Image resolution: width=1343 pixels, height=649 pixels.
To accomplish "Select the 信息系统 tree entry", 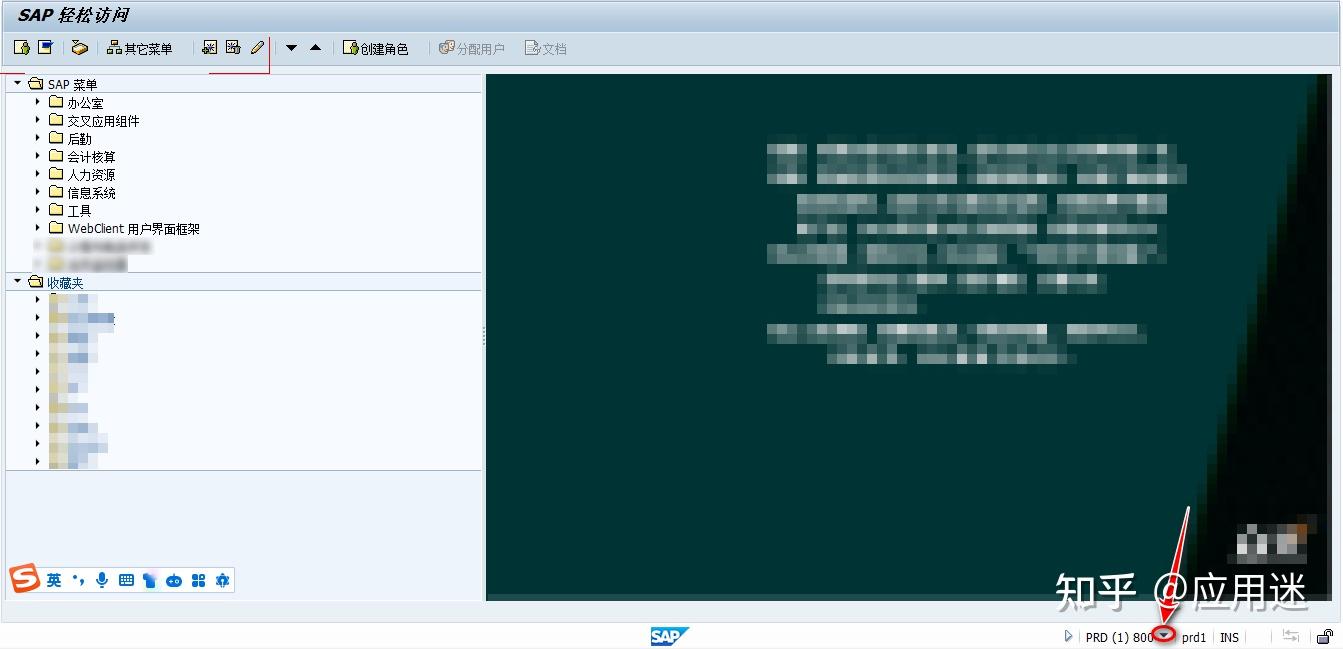I will [91, 193].
